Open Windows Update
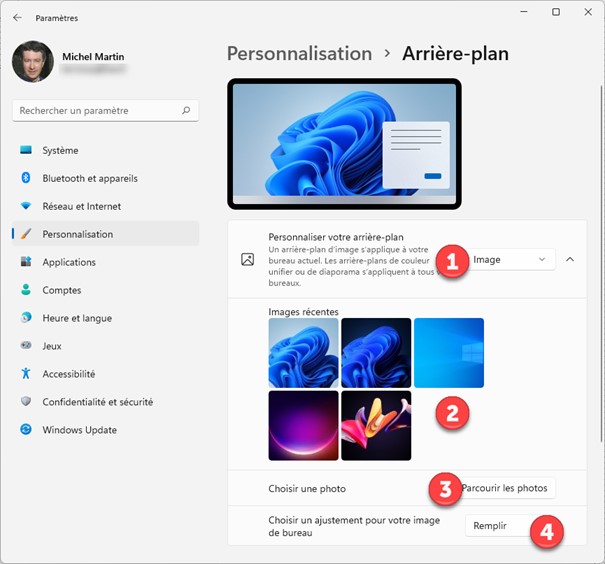 tap(106, 430)
